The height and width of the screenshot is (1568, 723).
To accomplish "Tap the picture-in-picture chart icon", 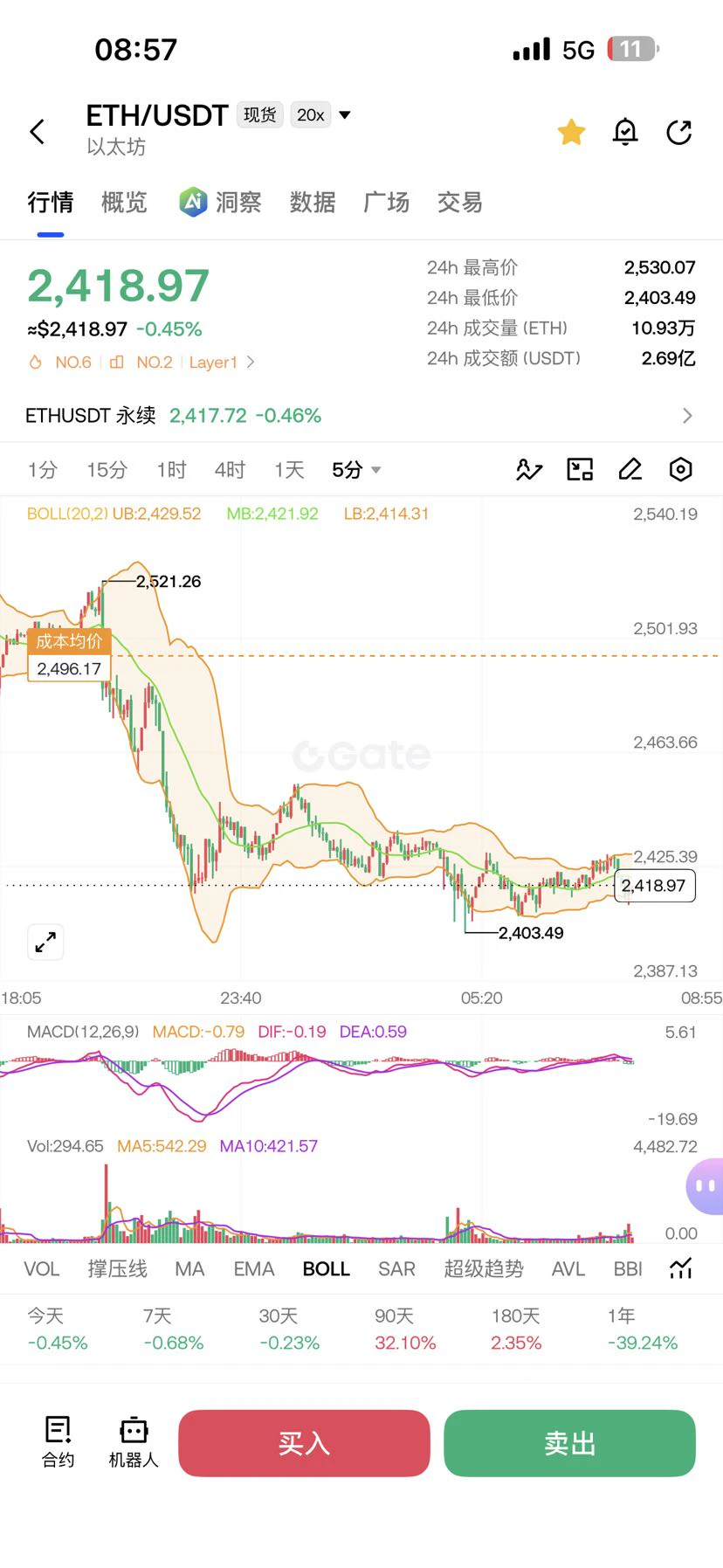I will point(580,470).
